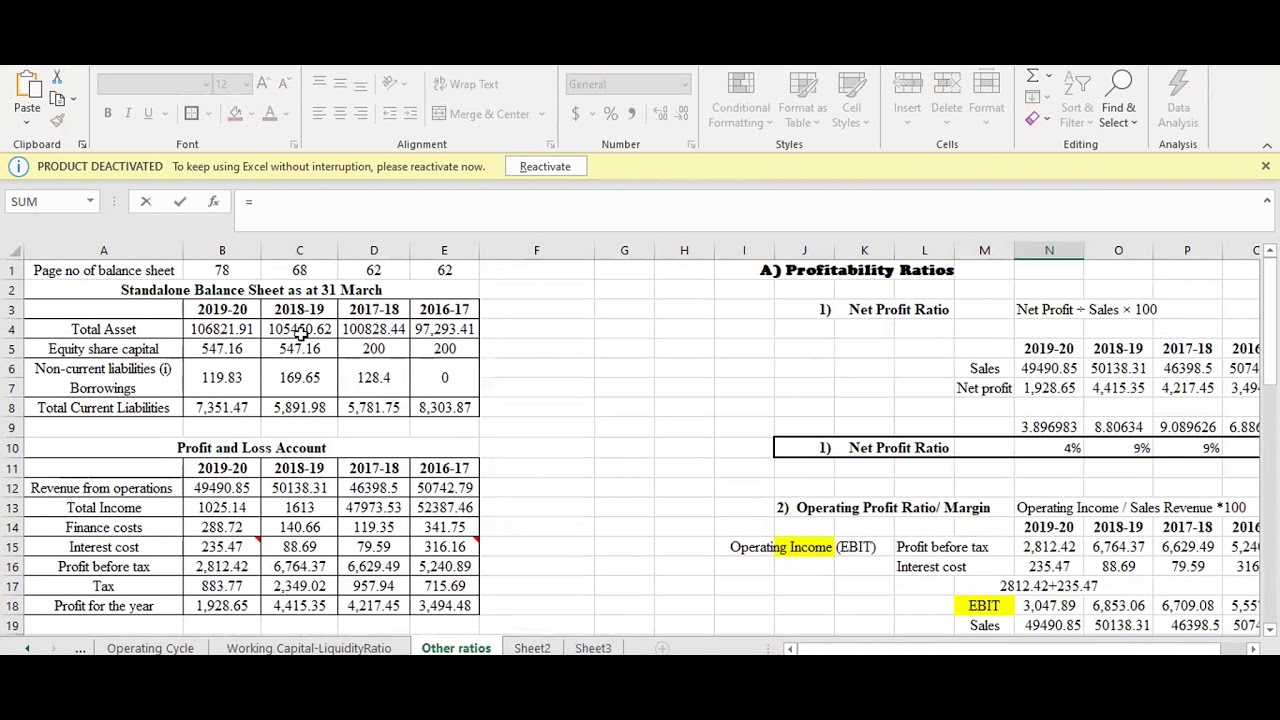The width and height of the screenshot is (1280, 720).
Task: Select column N header
Action: point(1049,251)
